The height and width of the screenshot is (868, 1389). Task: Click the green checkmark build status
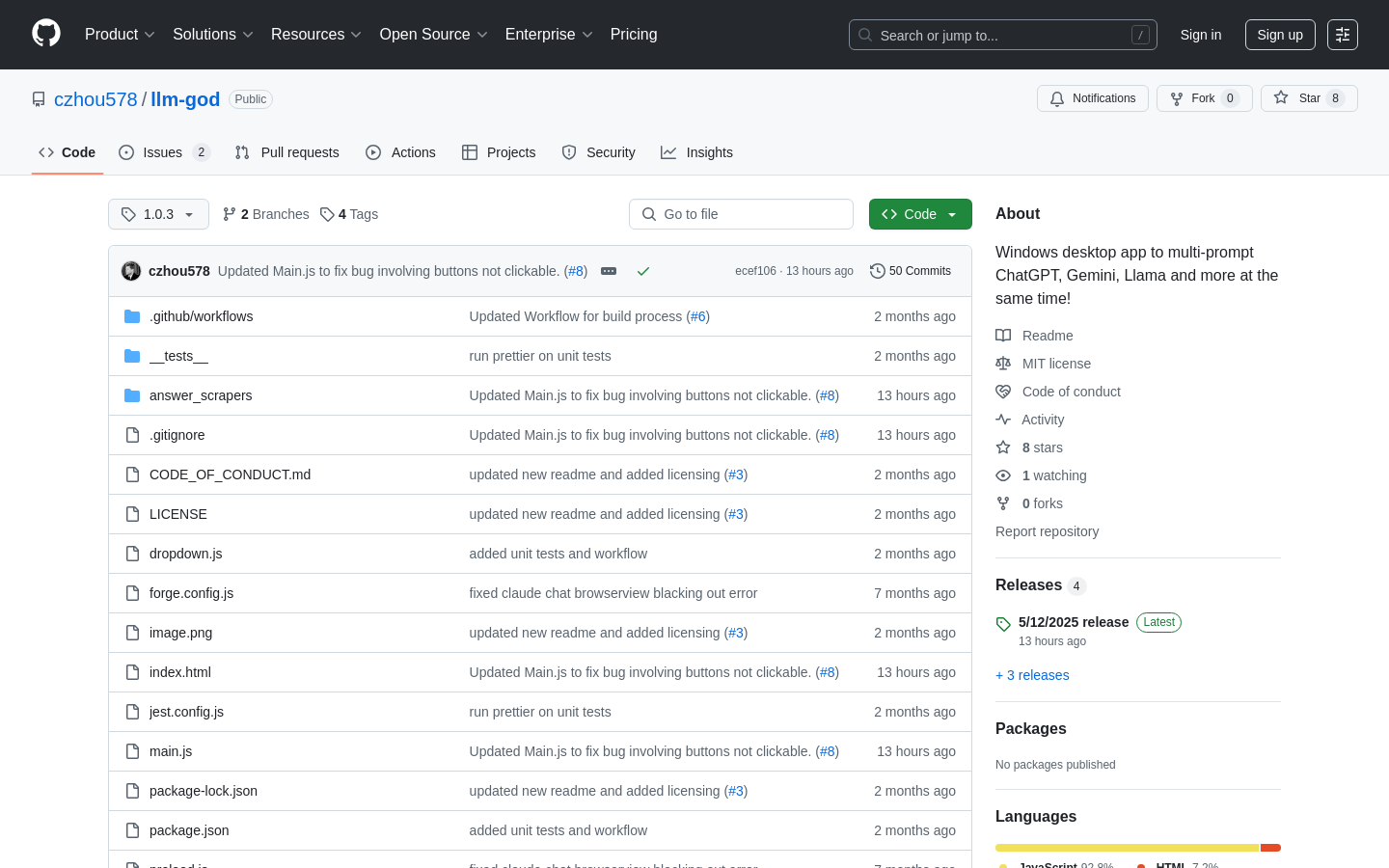pos(643,271)
